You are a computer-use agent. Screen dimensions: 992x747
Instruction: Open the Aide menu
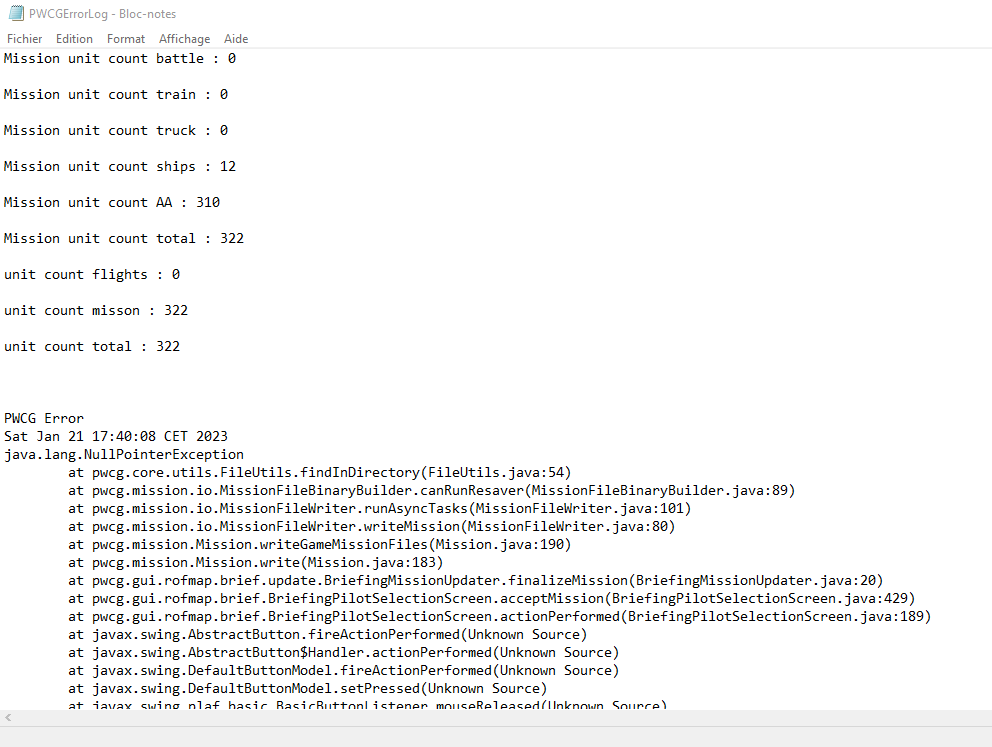click(236, 39)
